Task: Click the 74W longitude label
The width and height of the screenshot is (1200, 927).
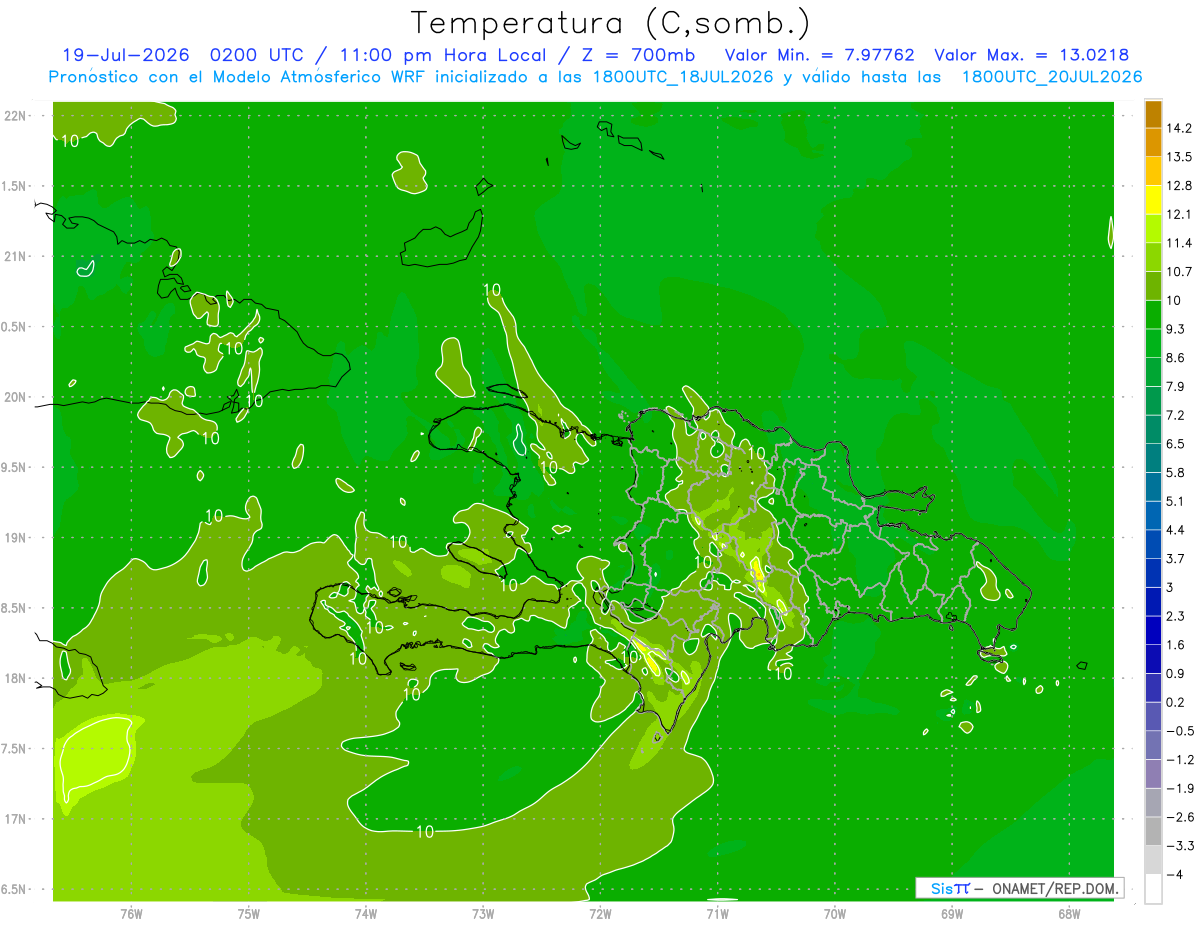Action: pyautogui.click(x=366, y=913)
